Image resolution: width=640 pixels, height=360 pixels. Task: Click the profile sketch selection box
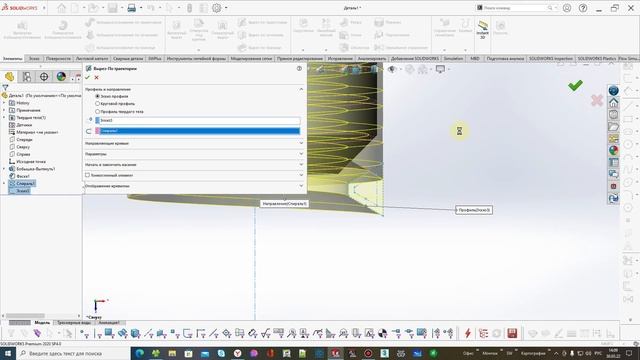coord(198,120)
